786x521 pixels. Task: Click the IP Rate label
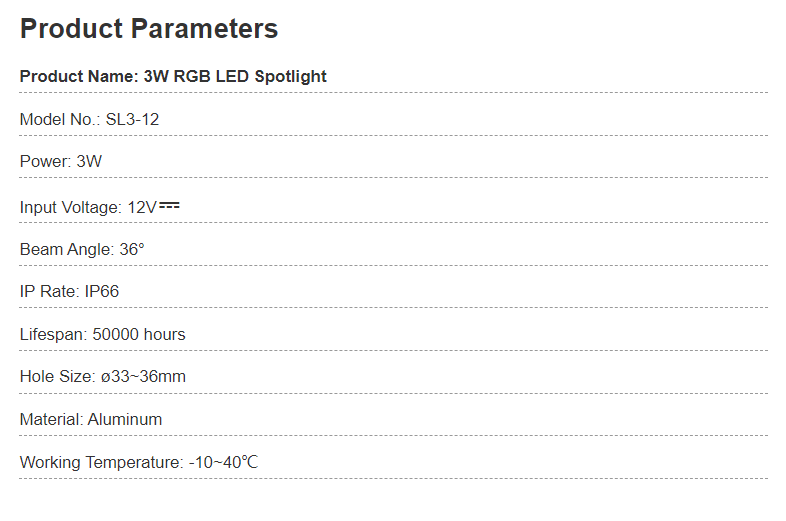point(49,292)
